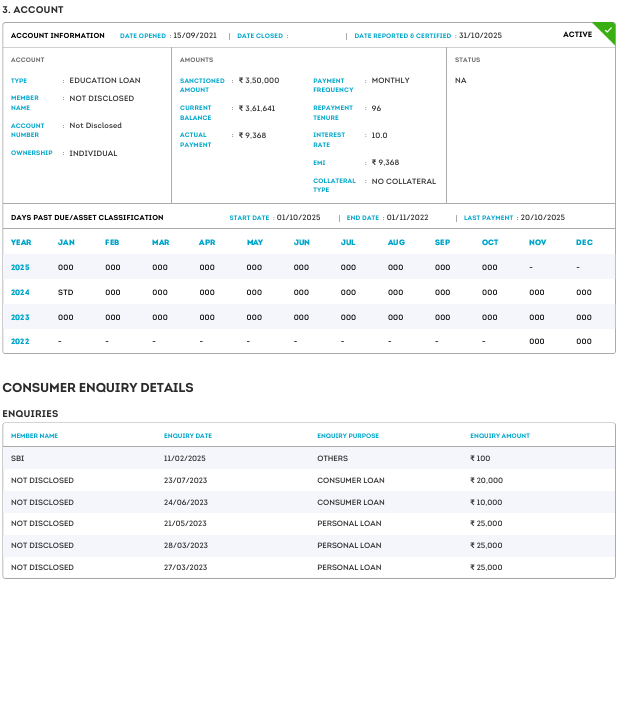640x718 pixels.
Task: Click the enquiry dated 21/05/2023
Action: pos(185,523)
